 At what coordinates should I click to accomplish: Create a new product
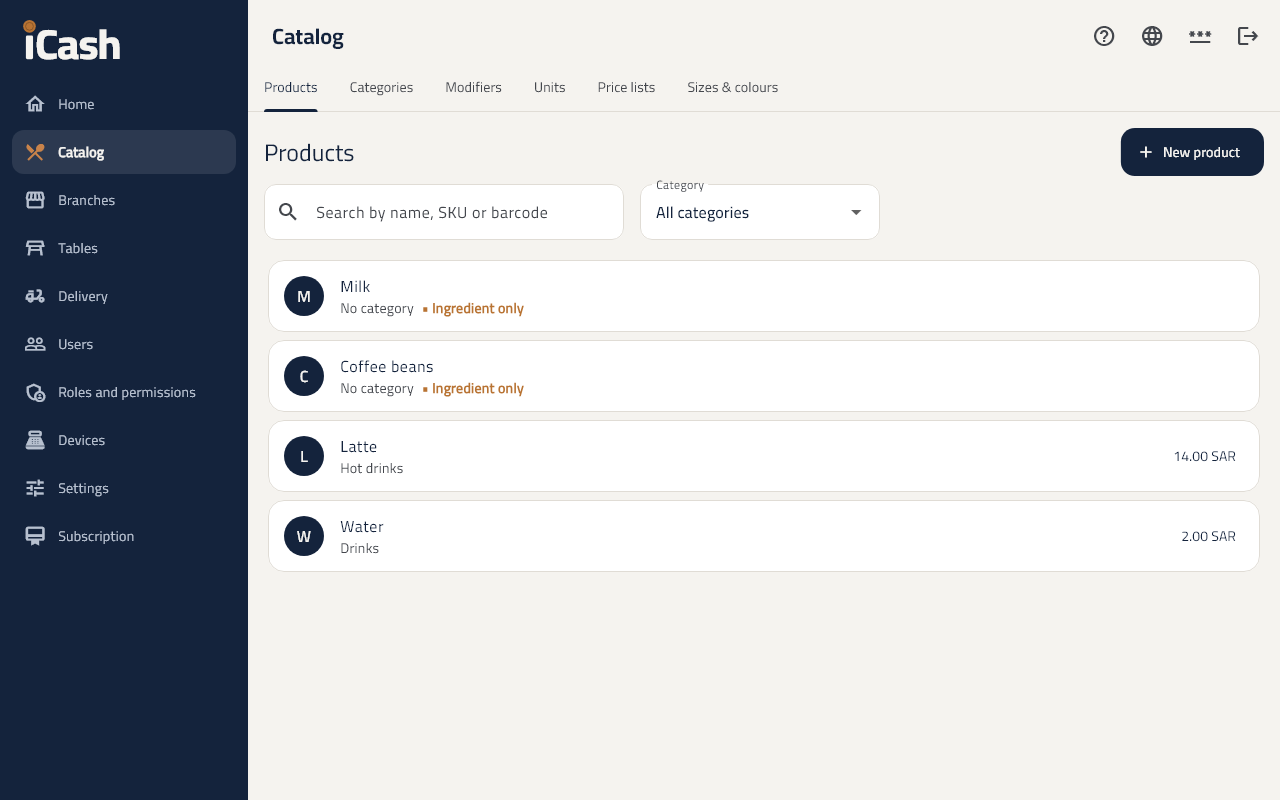pyautogui.click(x=1192, y=152)
